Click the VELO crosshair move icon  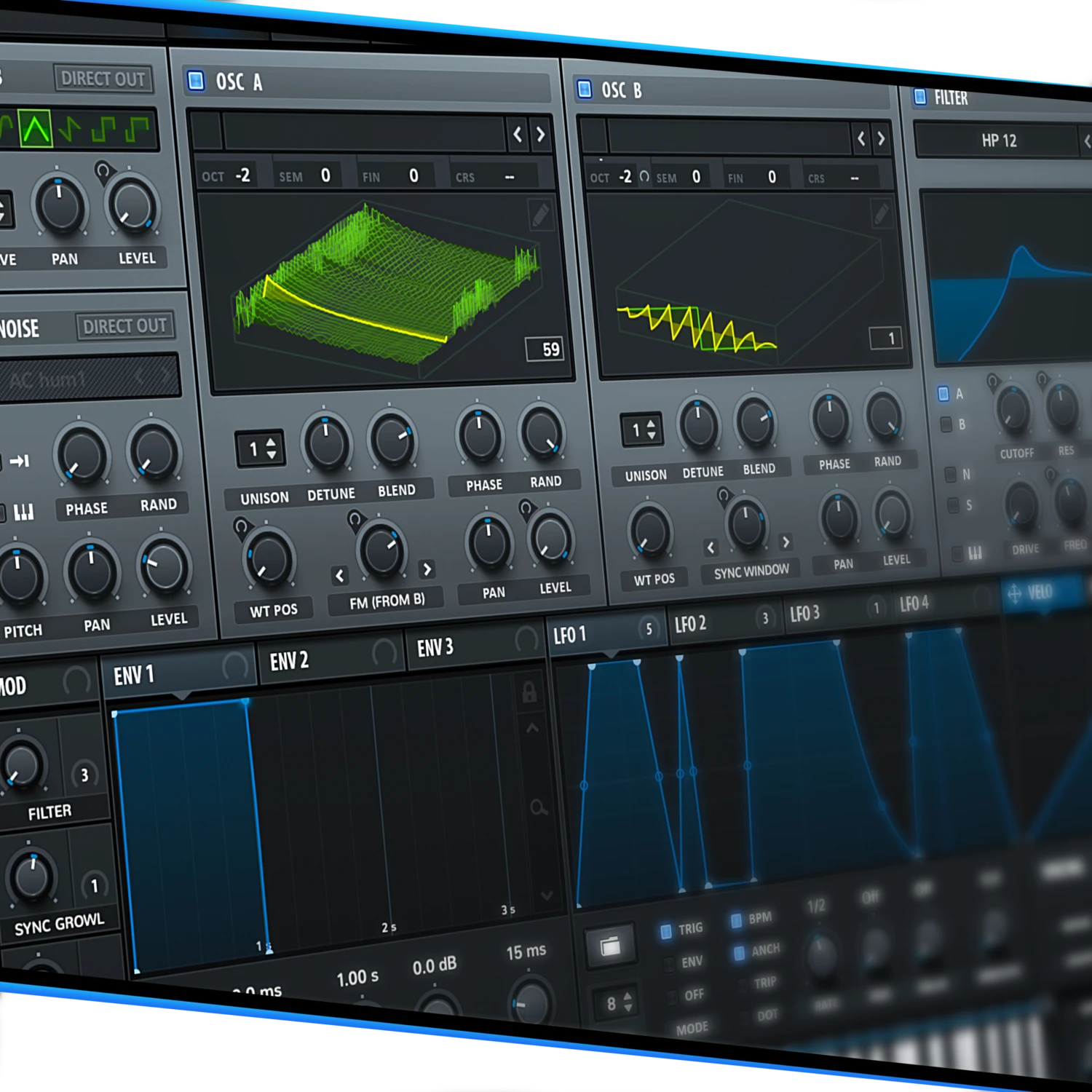(1014, 594)
